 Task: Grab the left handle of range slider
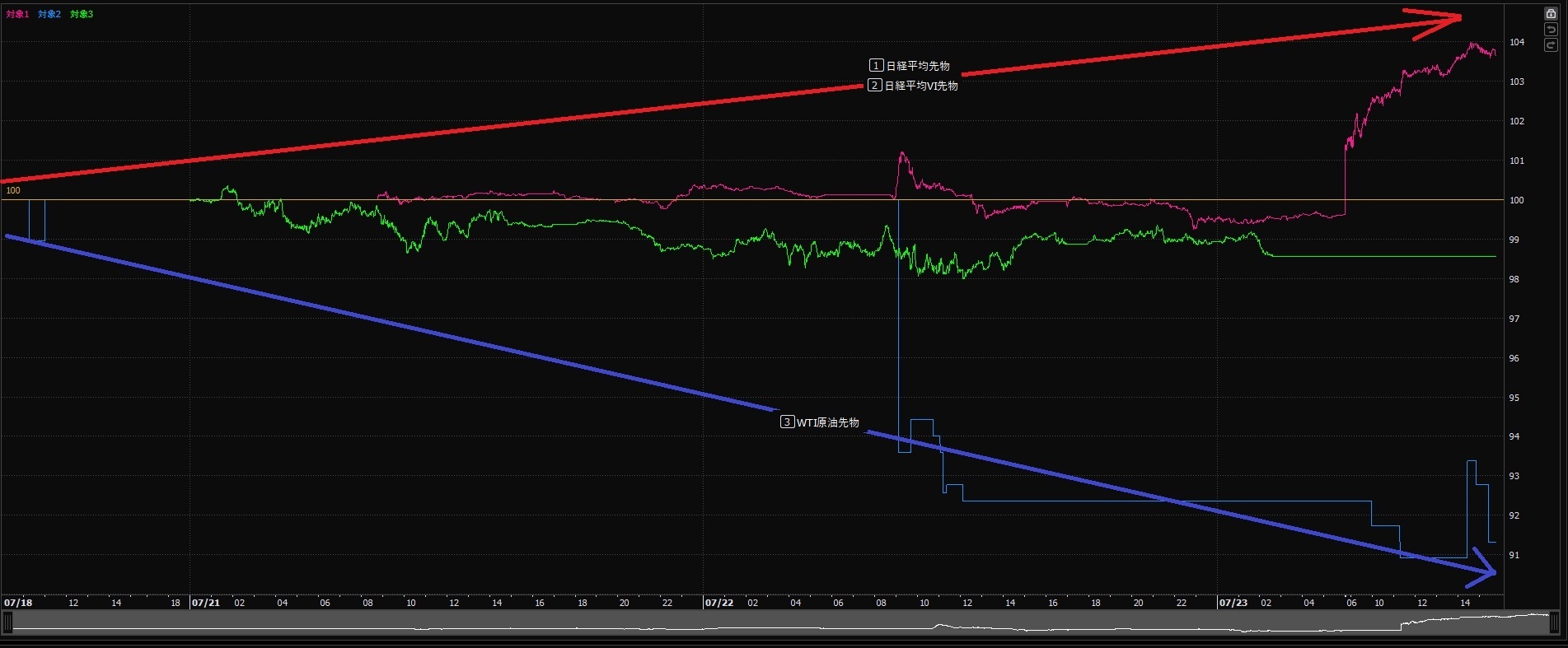tap(8, 623)
